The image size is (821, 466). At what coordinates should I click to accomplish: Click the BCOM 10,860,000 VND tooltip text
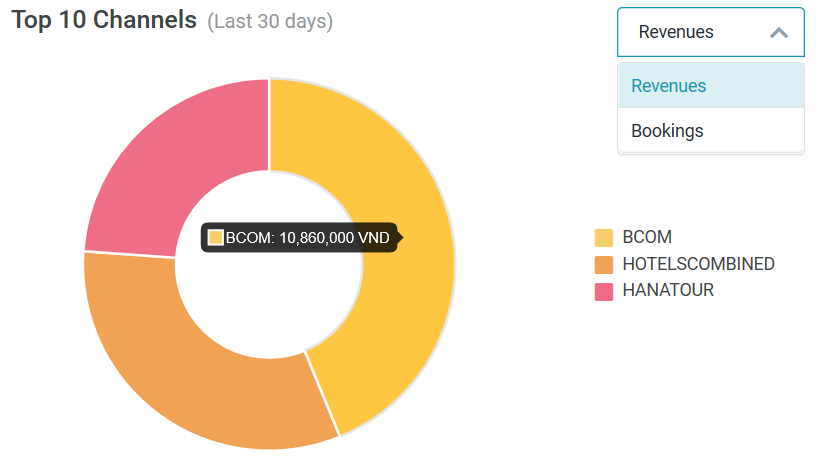pos(308,238)
